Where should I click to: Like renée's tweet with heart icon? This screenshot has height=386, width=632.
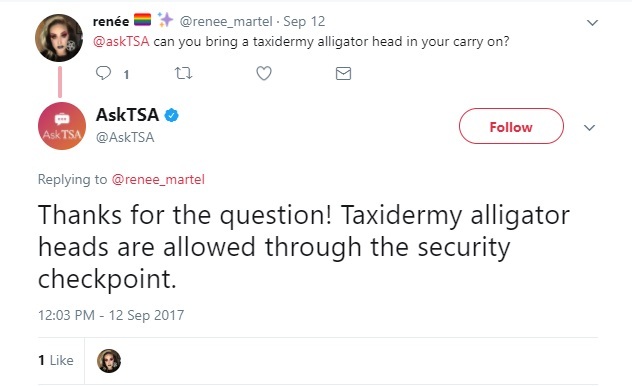[264, 73]
